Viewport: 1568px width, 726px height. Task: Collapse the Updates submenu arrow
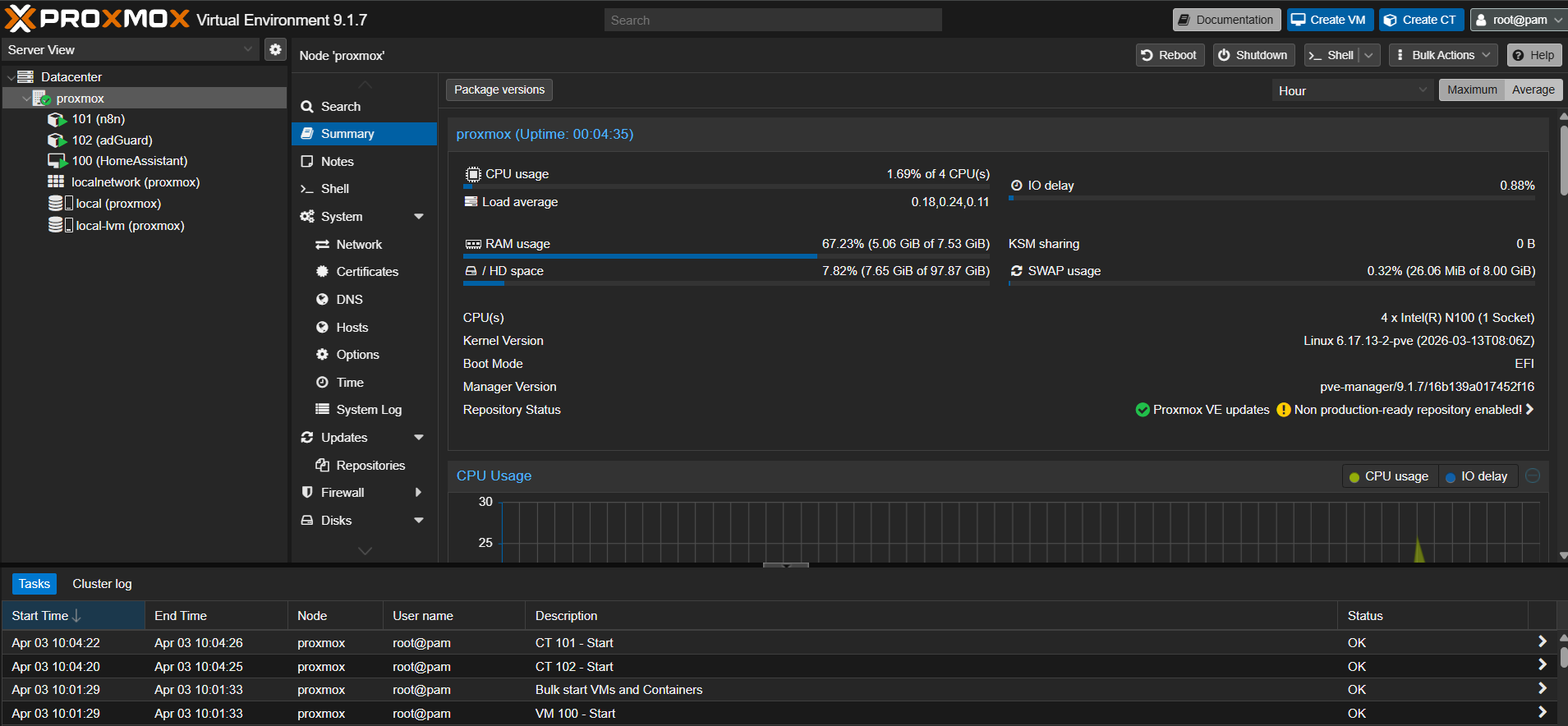click(419, 438)
